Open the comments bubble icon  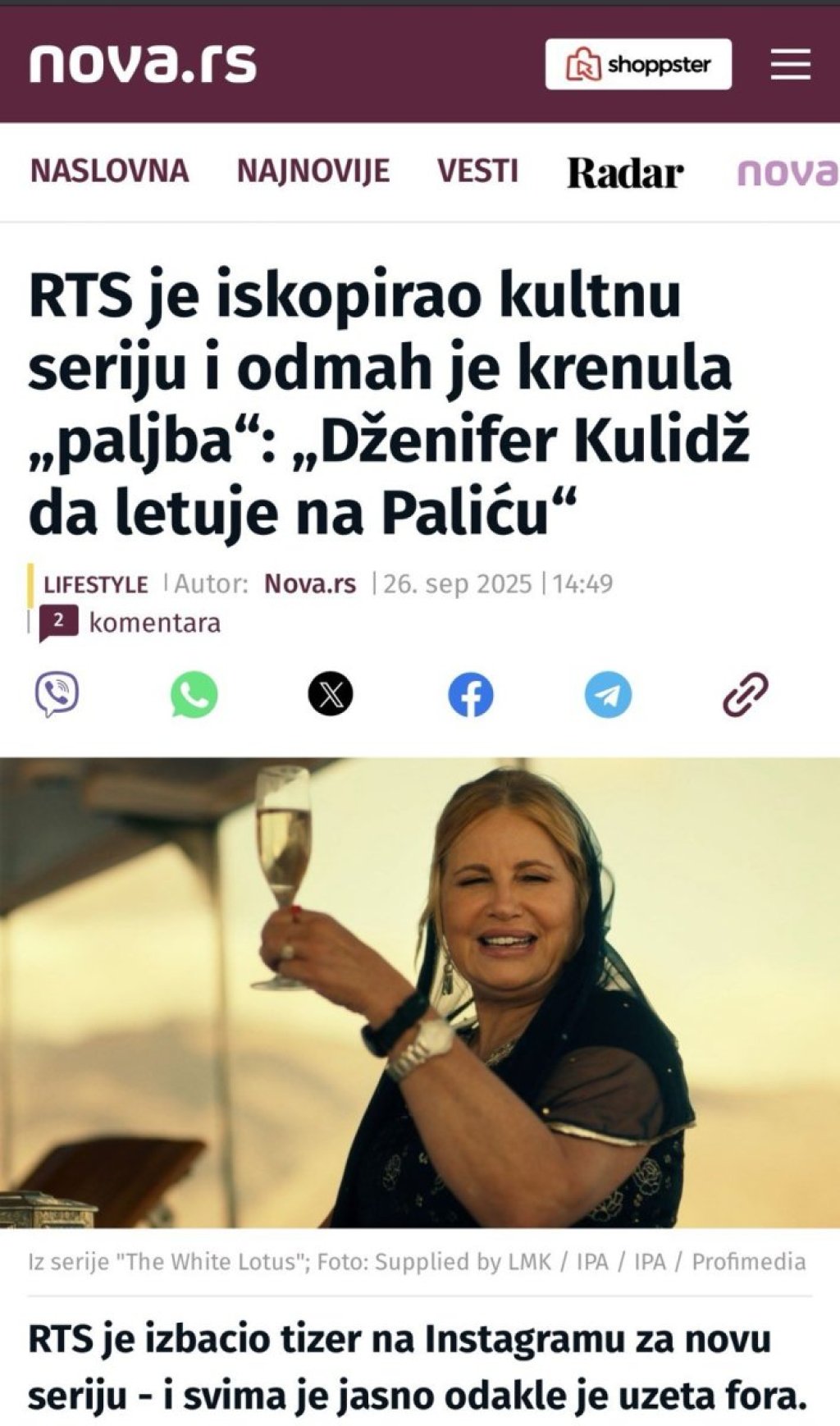(58, 623)
